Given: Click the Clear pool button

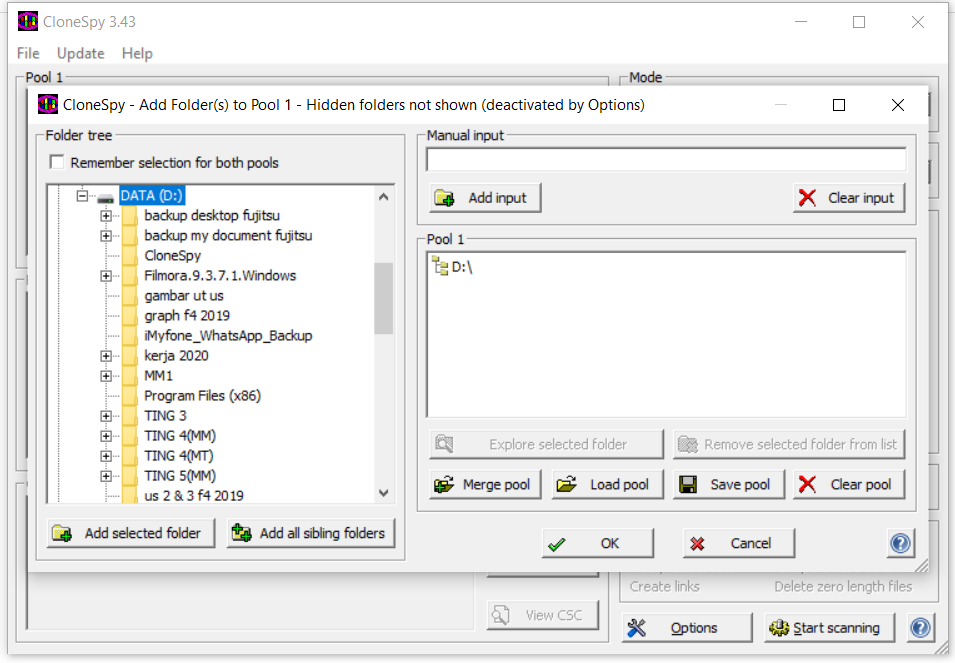Looking at the screenshot, I should (849, 485).
